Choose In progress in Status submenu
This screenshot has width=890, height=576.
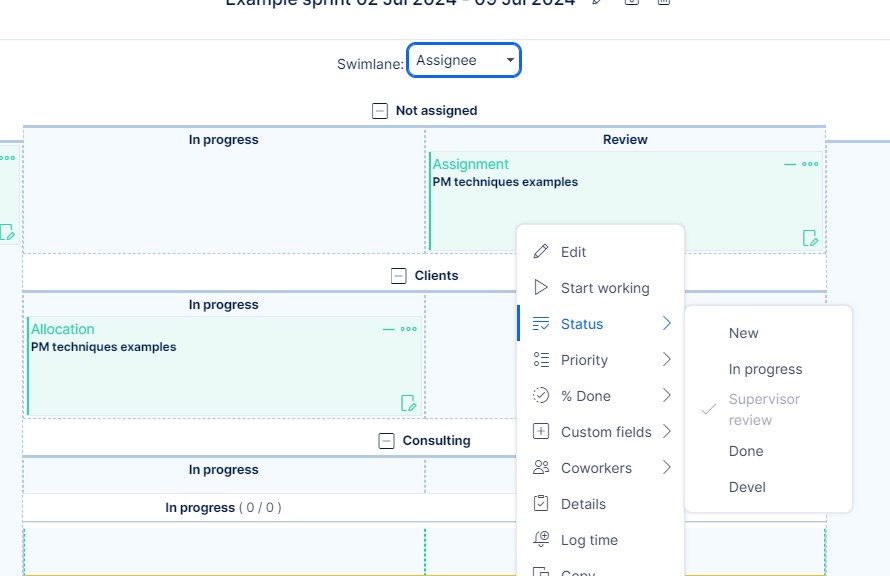coord(765,369)
